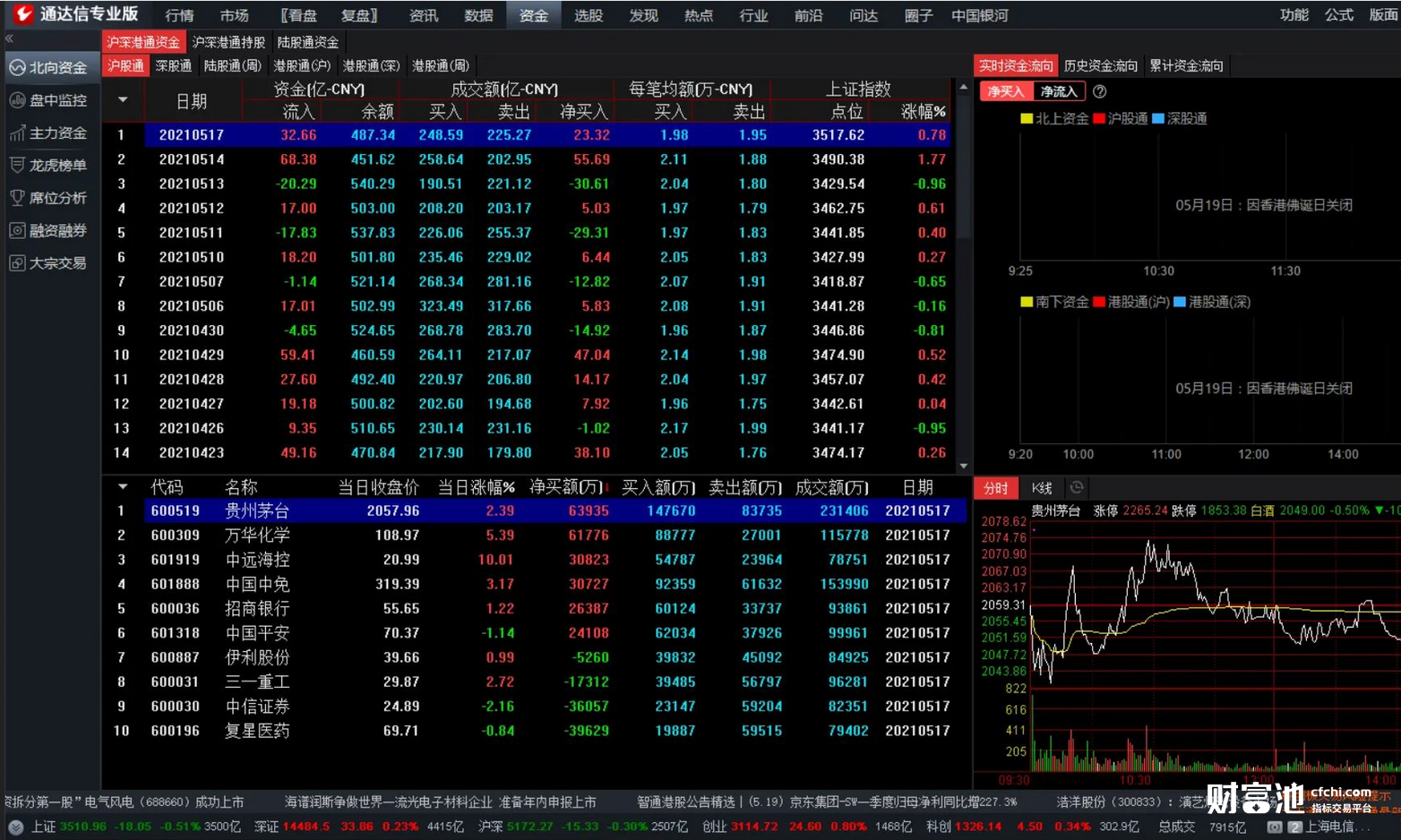This screenshot has height=840, width=1401.
Task: Open 席位分析 sidebar item
Action: pyautogui.click(x=49, y=198)
